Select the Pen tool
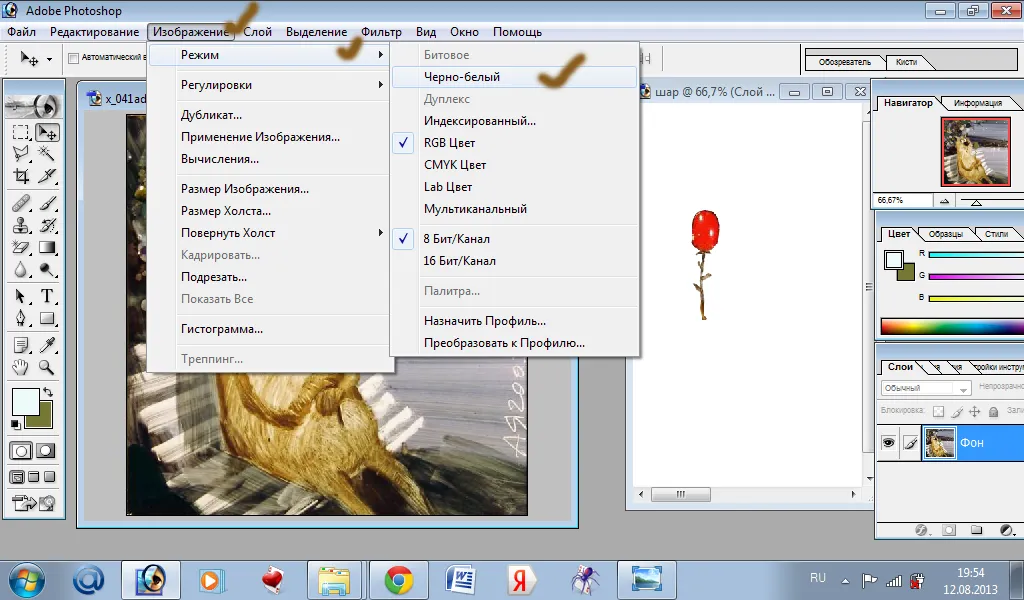 tap(21, 319)
